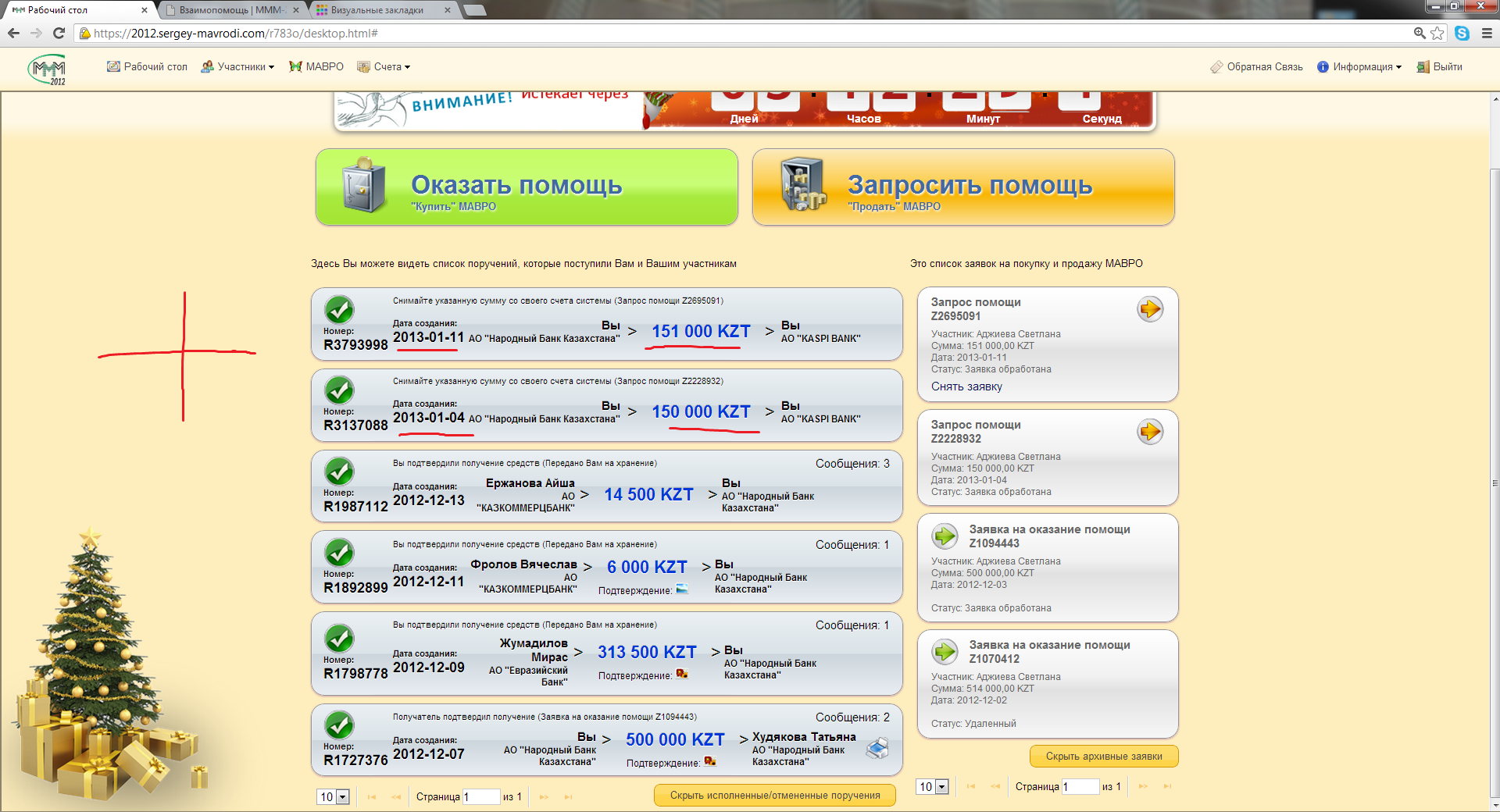The image size is (1500, 812).
Task: Click the browser address bar URL
Action: 236,34
